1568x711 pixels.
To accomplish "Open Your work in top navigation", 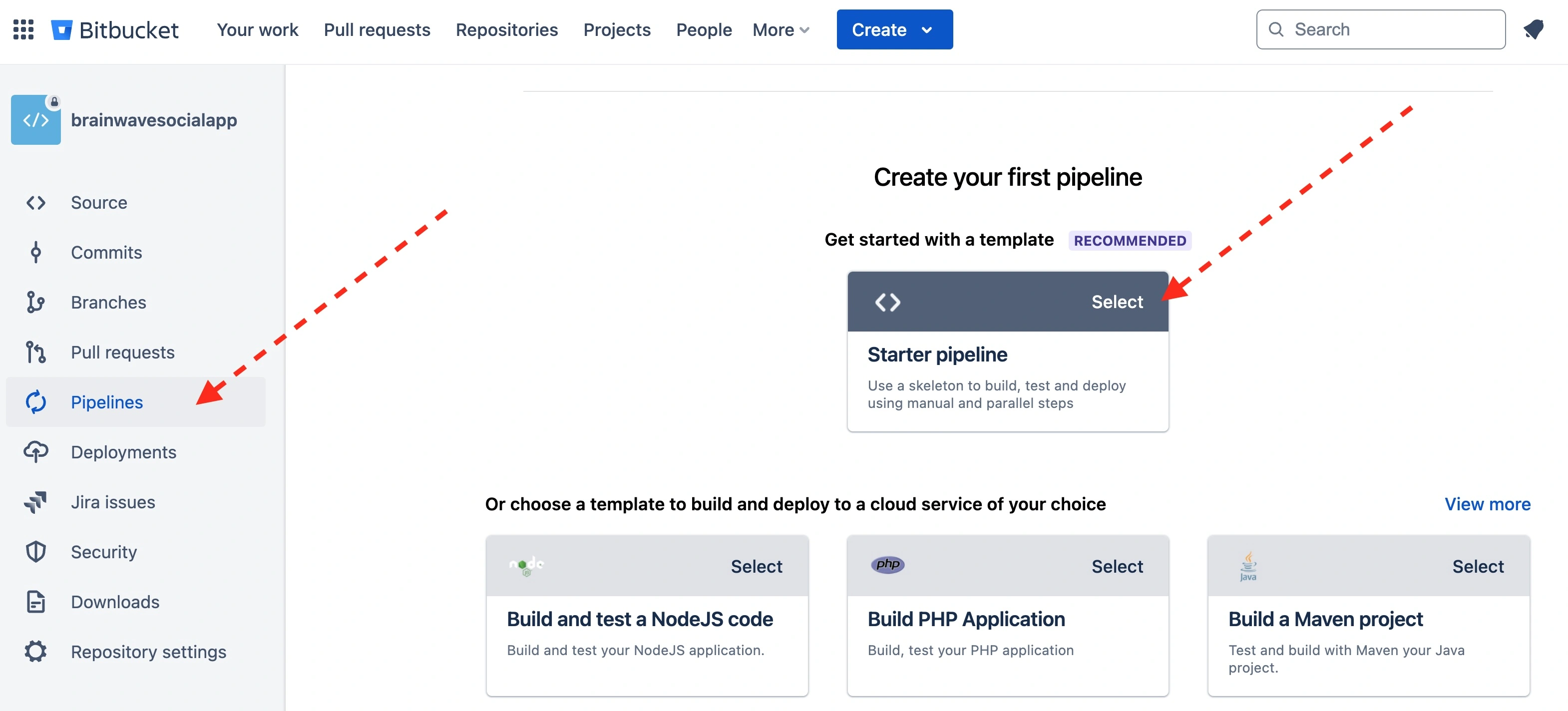I will coord(258,29).
